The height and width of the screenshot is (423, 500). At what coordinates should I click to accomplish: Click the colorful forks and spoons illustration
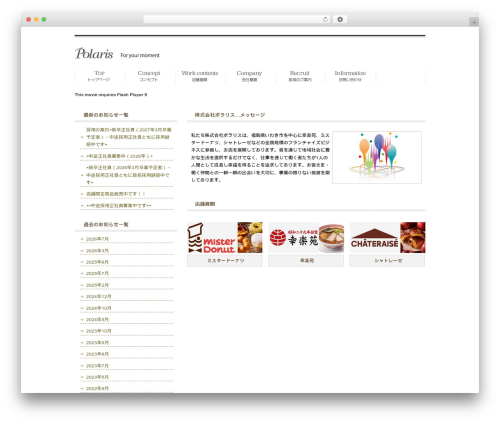tap(377, 157)
